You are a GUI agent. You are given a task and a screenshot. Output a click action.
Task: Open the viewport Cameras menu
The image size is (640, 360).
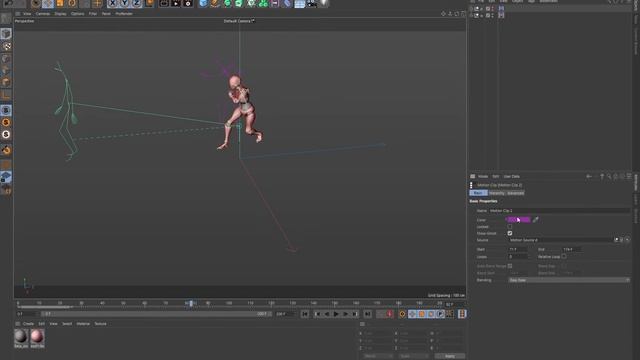(x=42, y=13)
